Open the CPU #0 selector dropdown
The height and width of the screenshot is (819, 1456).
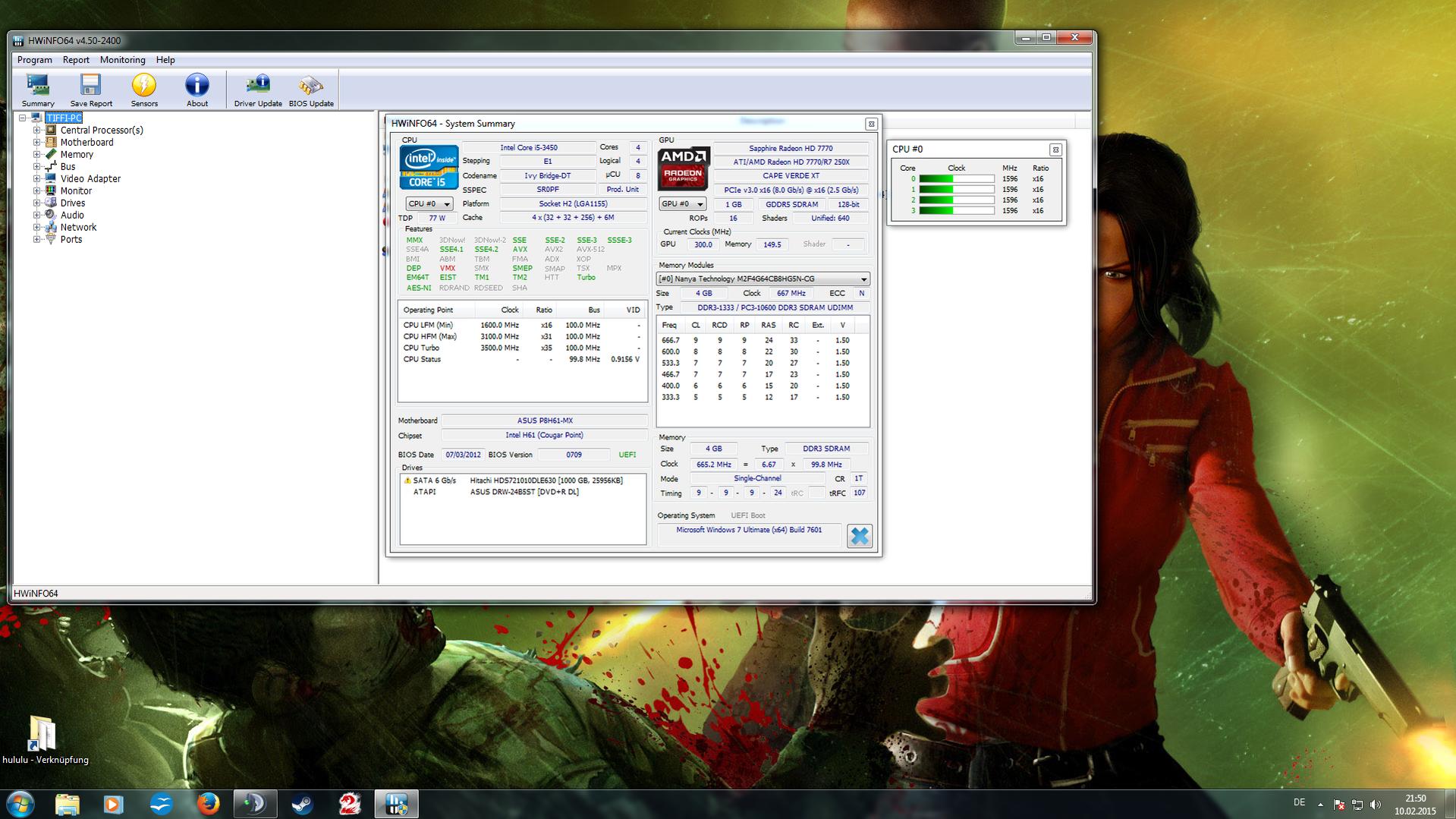[429, 203]
